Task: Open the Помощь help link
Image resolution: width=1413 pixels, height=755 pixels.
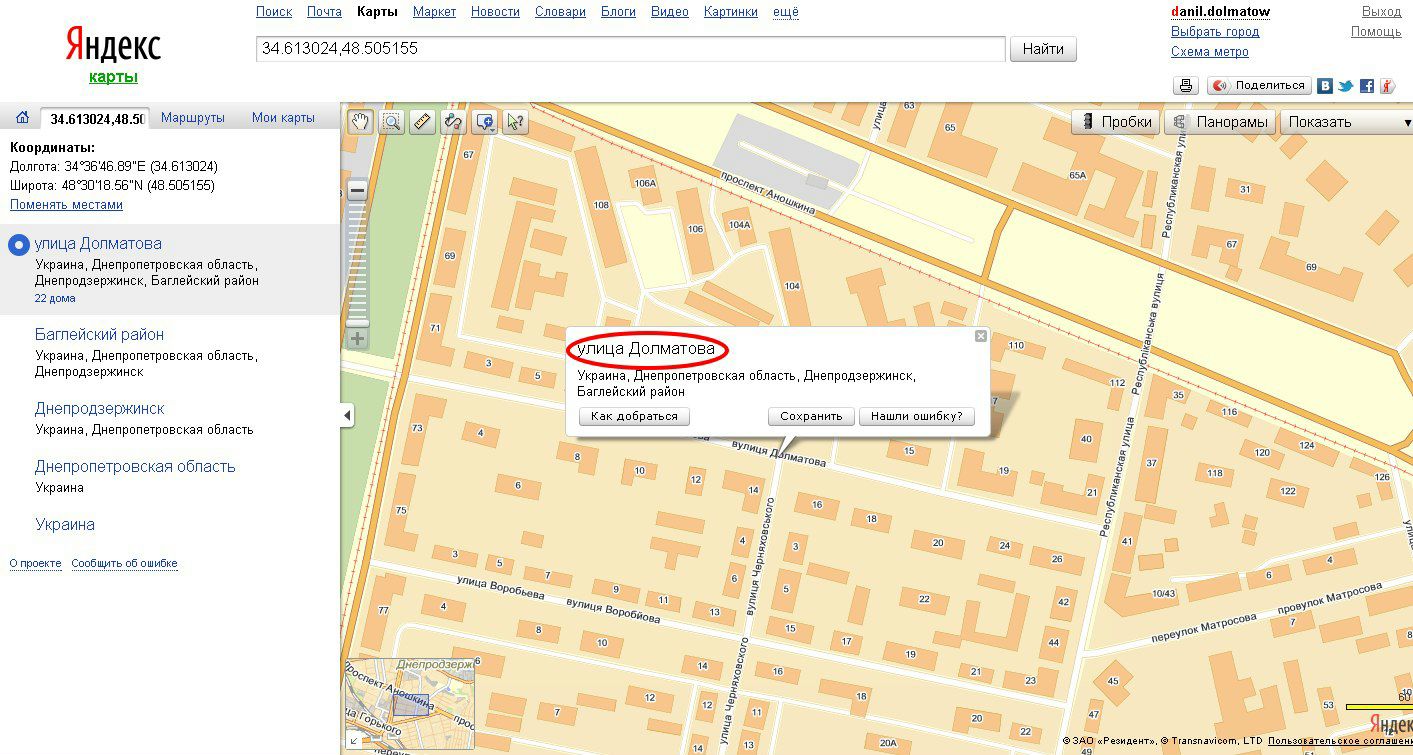Action: [x=1376, y=32]
